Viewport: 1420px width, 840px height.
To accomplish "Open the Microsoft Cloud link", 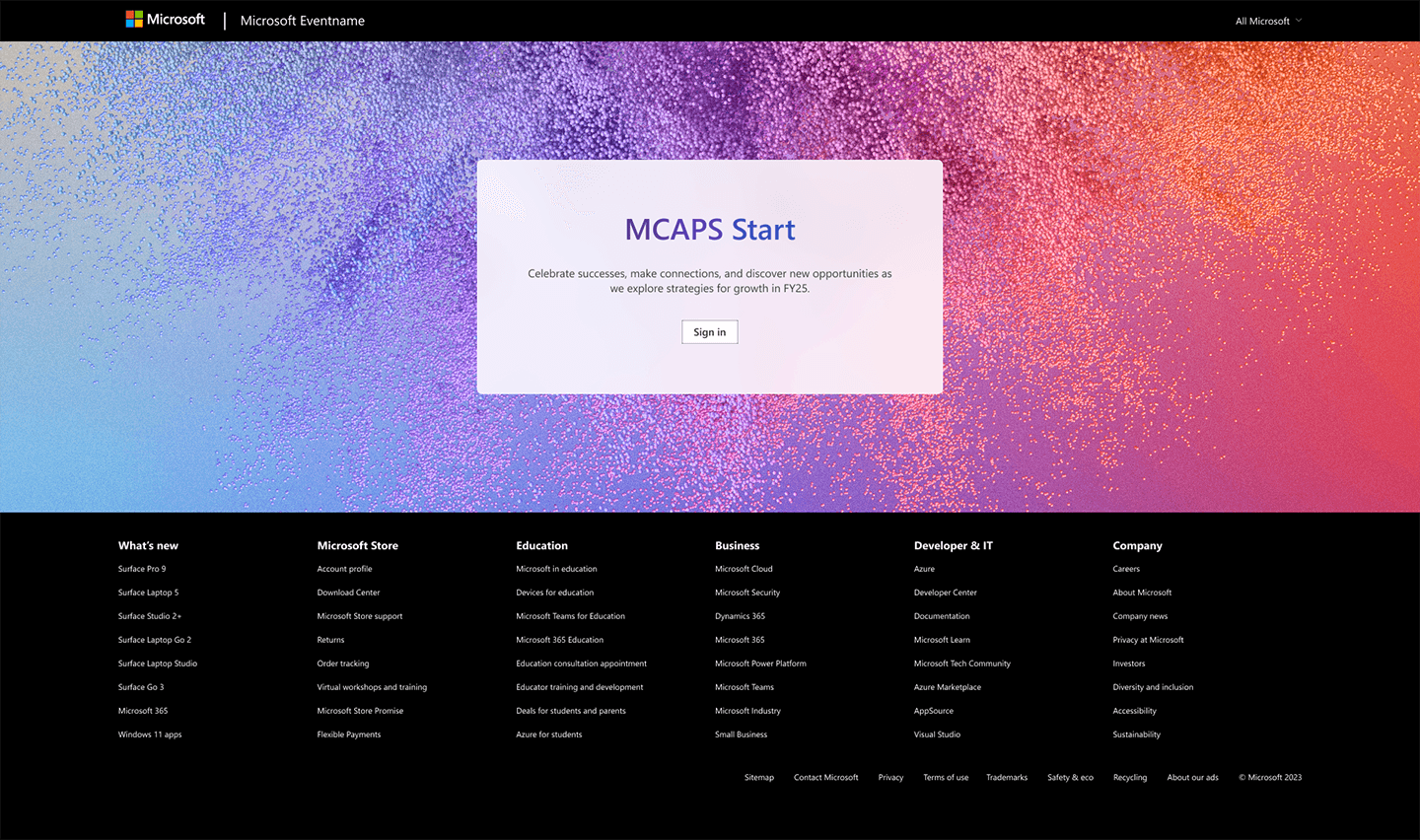I will point(744,569).
